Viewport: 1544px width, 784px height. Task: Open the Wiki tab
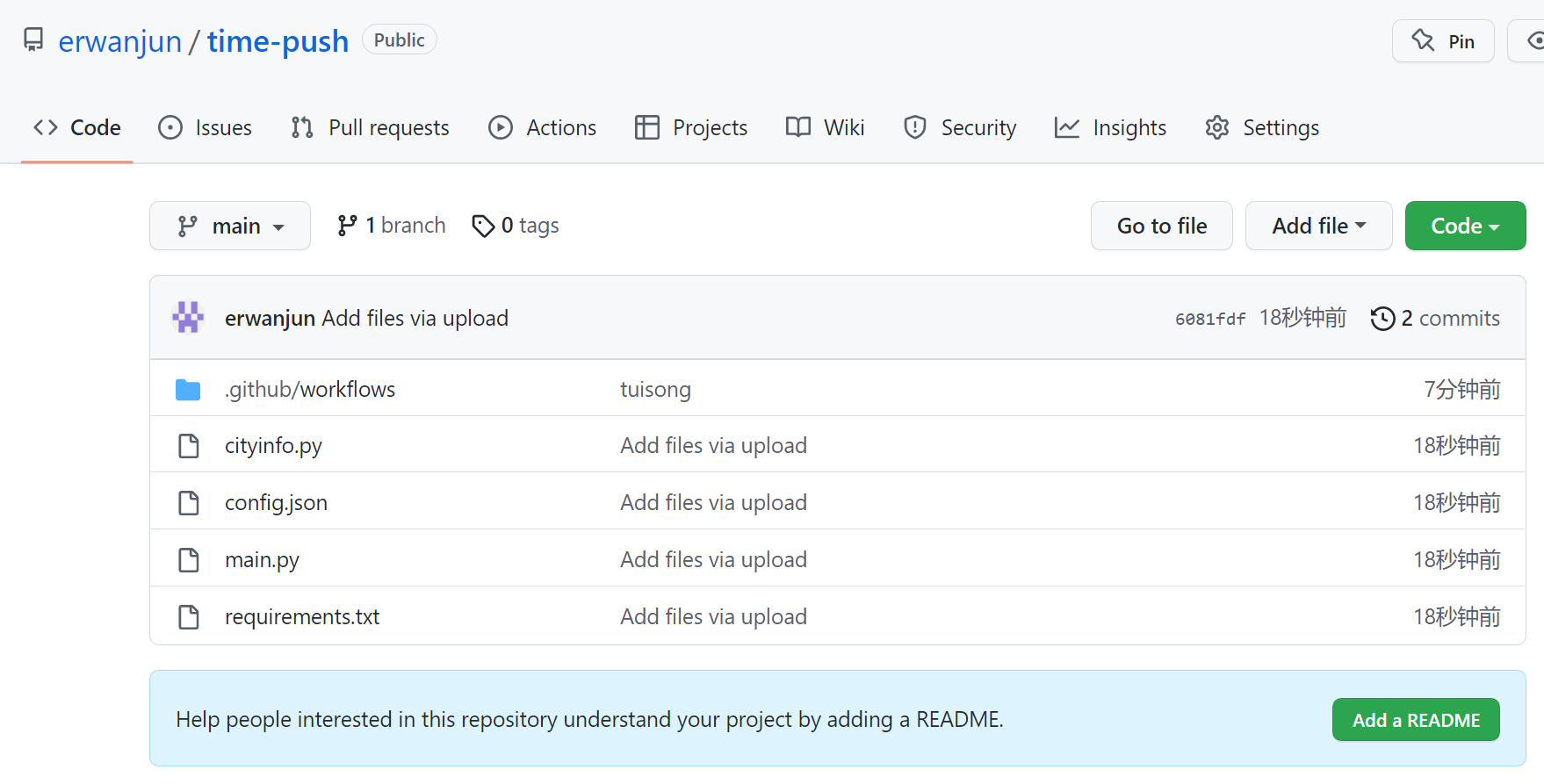click(x=825, y=127)
